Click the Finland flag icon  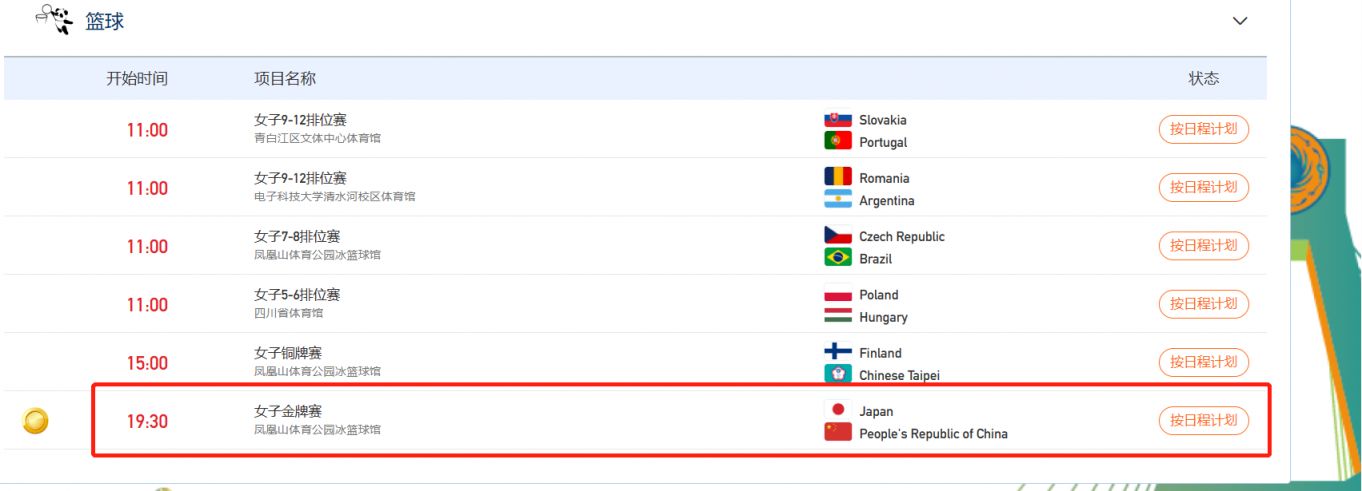point(838,352)
